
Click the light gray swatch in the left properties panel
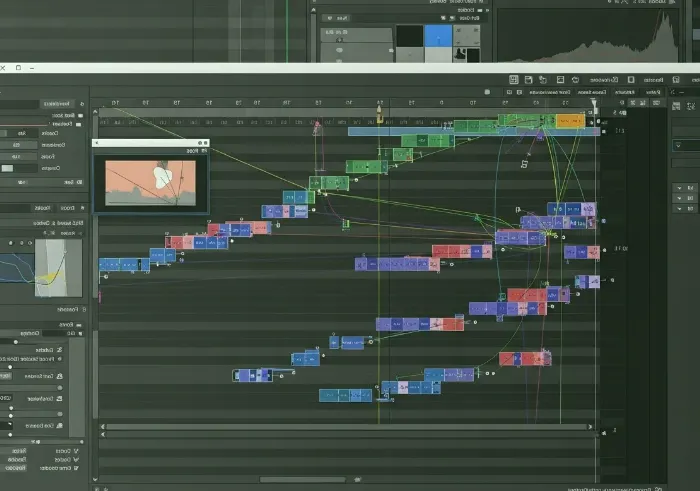(7, 168)
